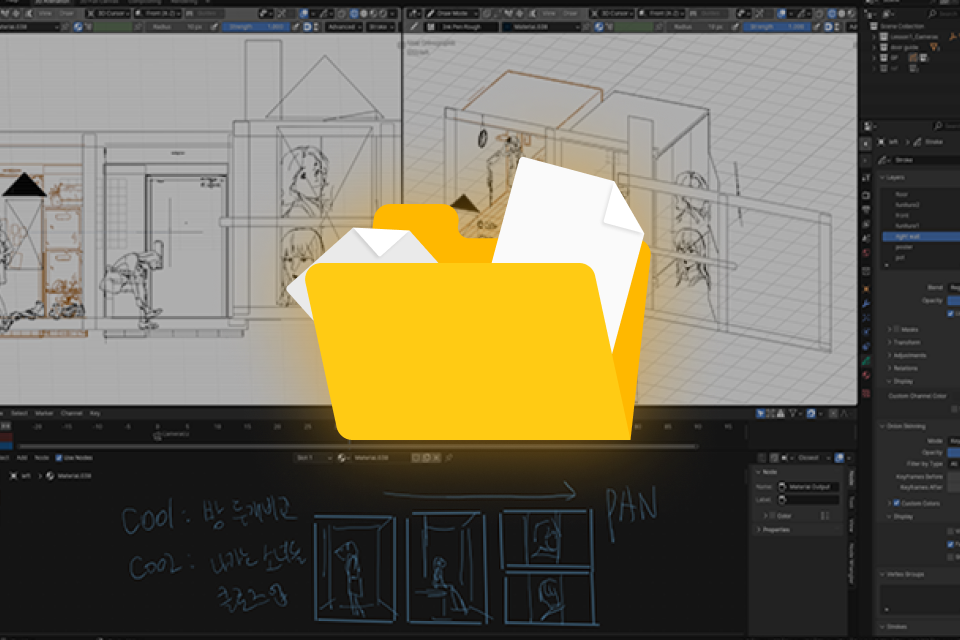This screenshot has height=640, width=960.
Task: Expand the Masks subpanel
Action: (889, 329)
